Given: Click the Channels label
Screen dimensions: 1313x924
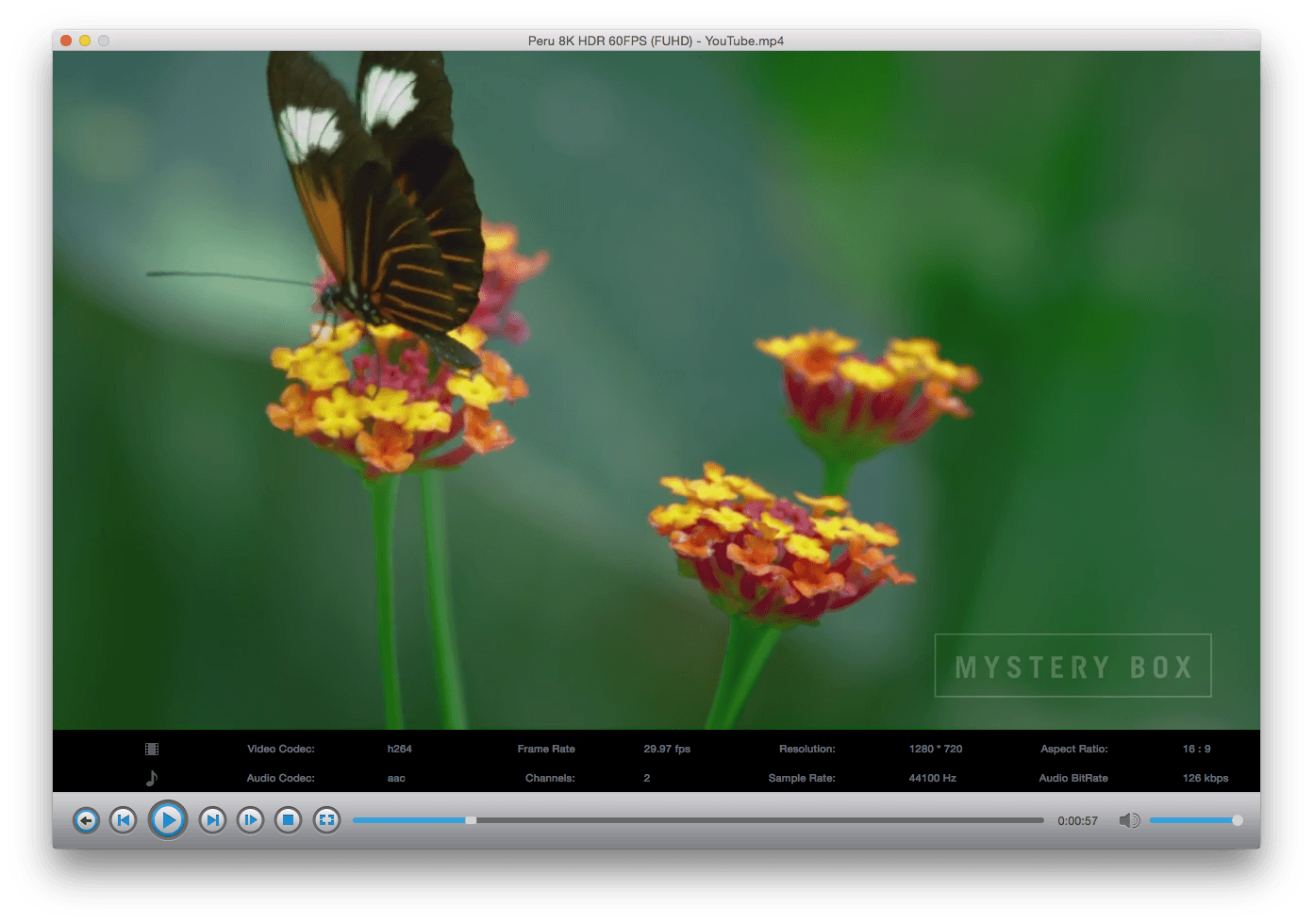Looking at the screenshot, I should coord(550,778).
